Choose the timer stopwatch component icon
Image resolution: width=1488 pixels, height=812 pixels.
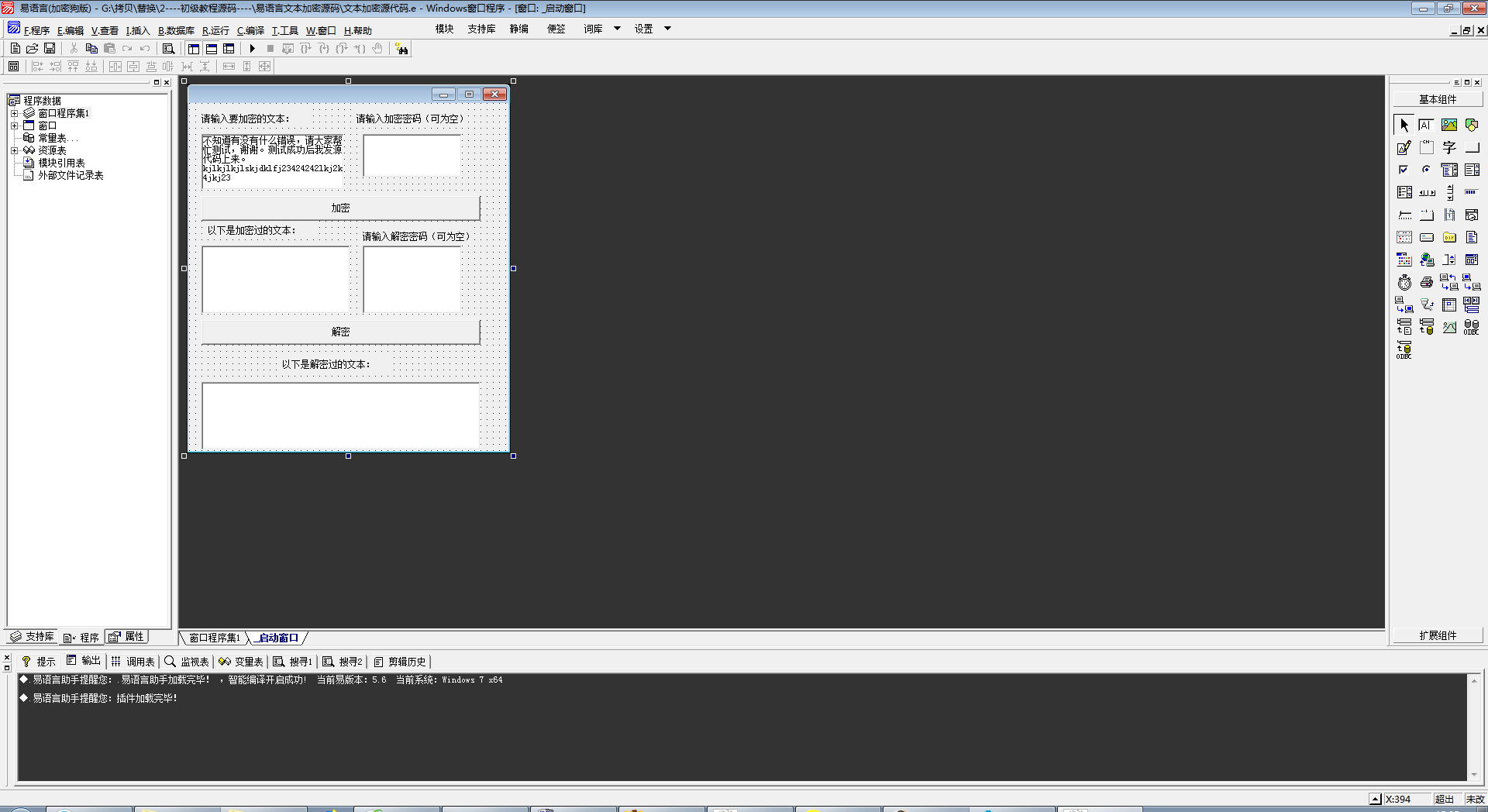pos(1404,282)
